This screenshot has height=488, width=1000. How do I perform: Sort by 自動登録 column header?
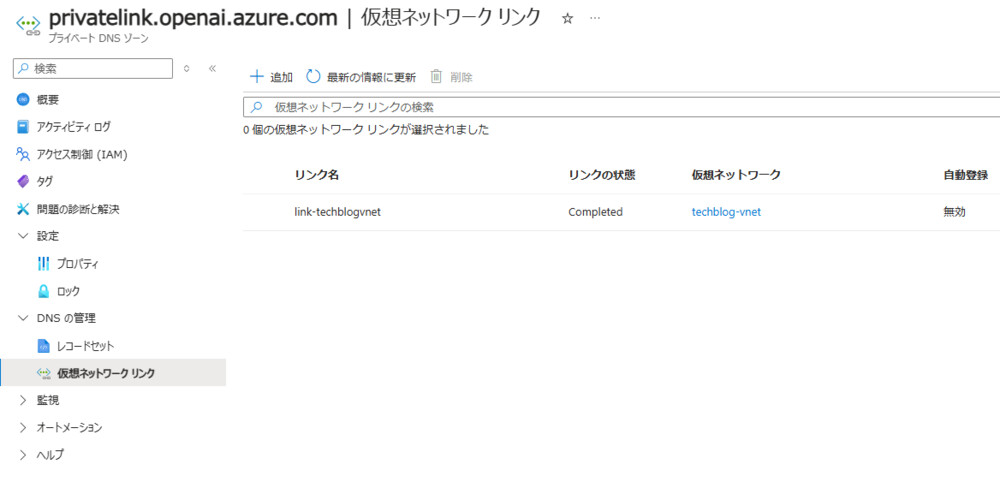[x=966, y=175]
